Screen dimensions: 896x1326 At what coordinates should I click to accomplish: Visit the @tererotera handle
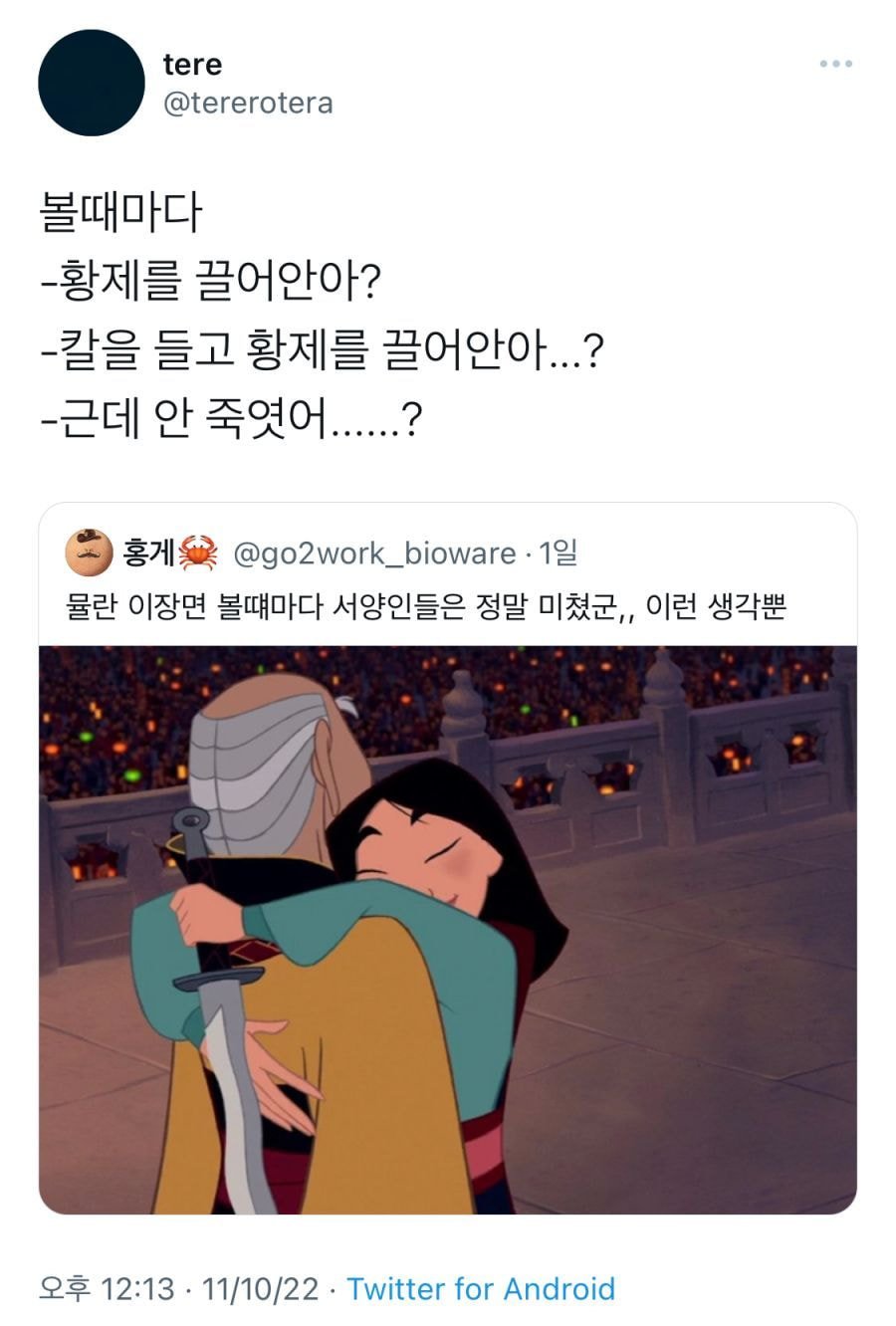(248, 104)
